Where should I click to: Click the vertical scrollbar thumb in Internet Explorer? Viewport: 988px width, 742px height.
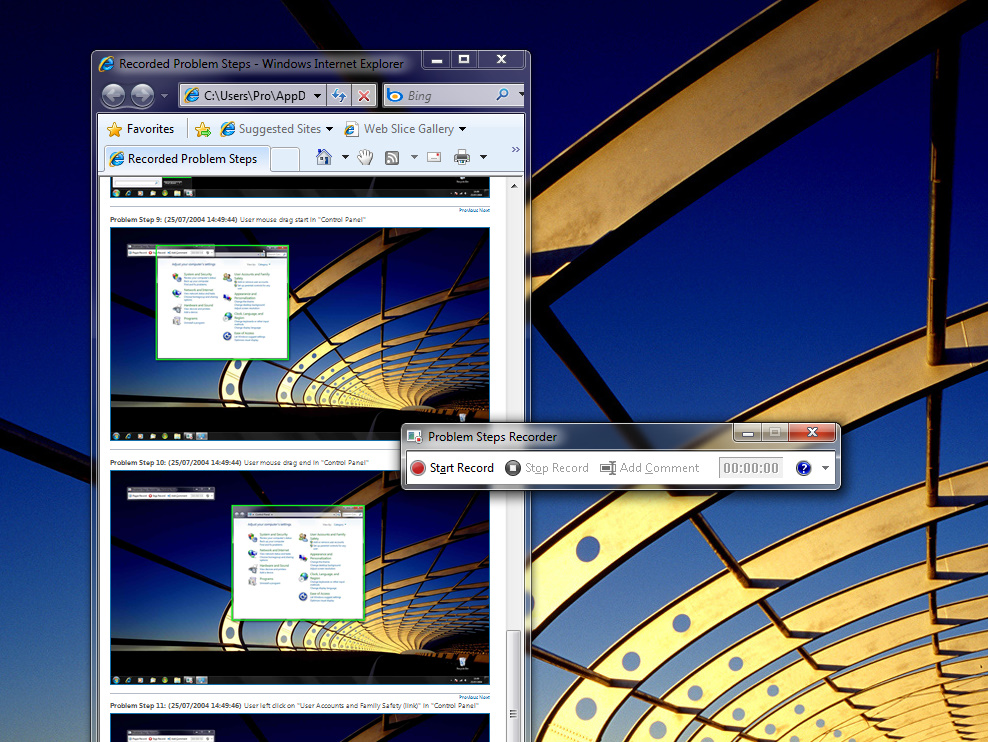point(514,685)
